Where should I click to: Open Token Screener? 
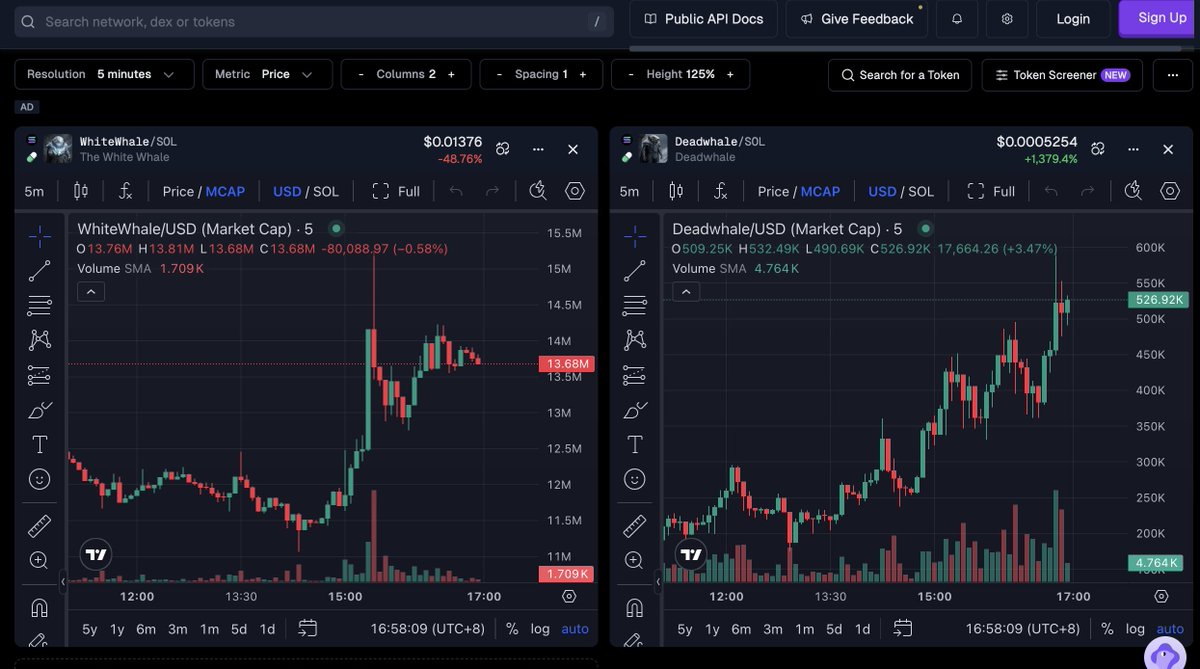1062,75
